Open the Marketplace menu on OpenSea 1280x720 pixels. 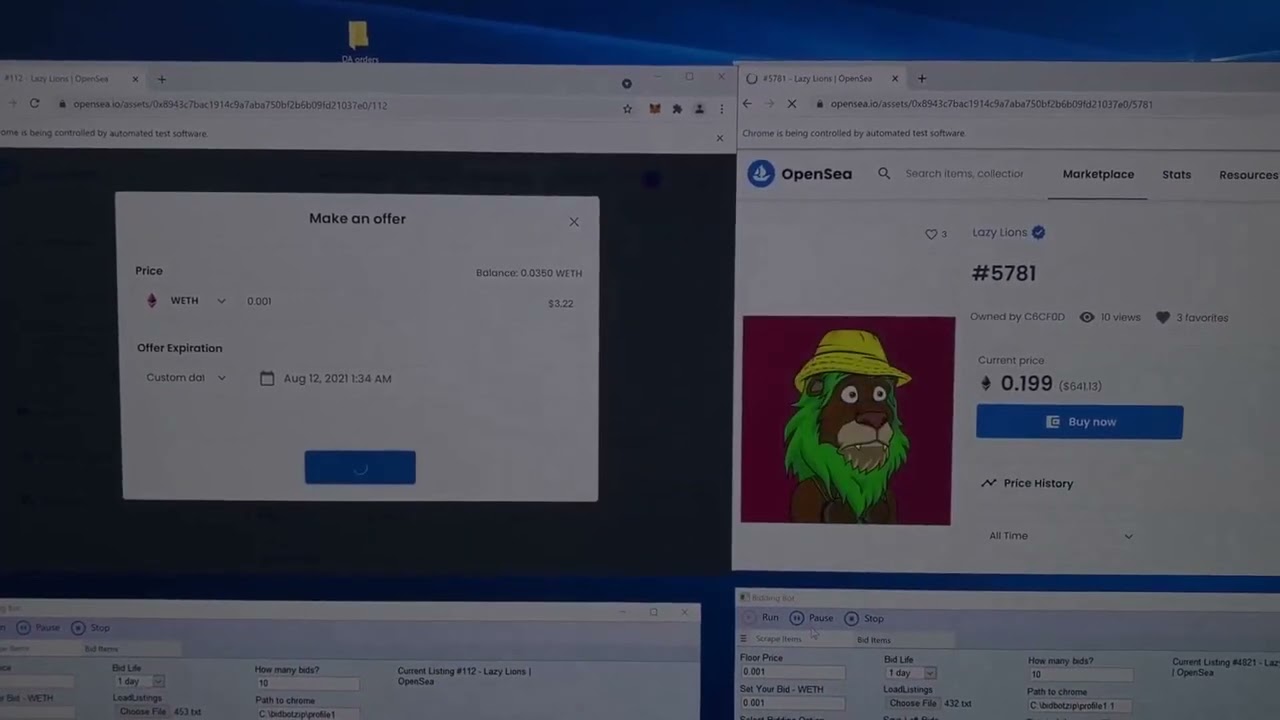tap(1098, 174)
